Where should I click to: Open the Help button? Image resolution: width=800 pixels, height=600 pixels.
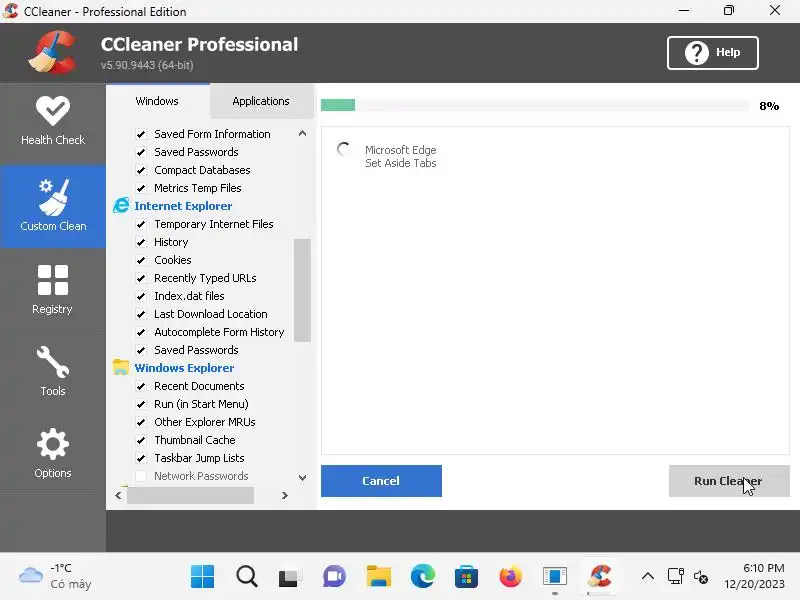(712, 53)
